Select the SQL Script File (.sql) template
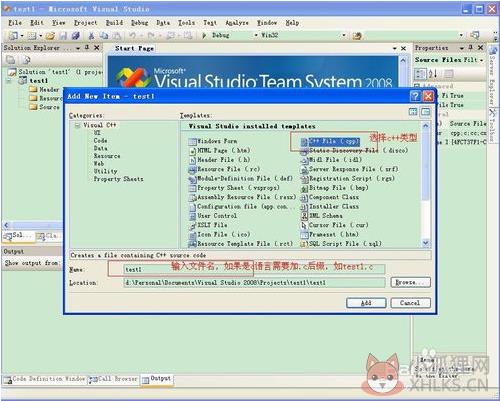This screenshot has height=401, width=500. [x=341, y=244]
